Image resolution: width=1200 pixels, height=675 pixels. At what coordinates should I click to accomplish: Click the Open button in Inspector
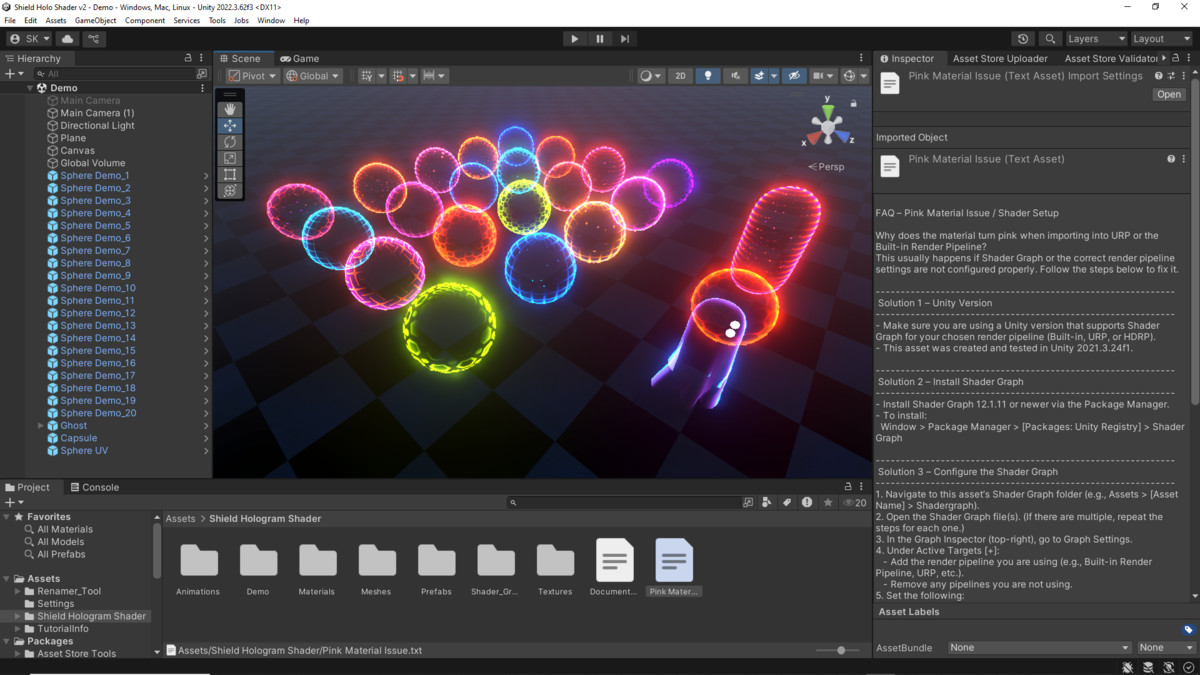tap(1168, 93)
